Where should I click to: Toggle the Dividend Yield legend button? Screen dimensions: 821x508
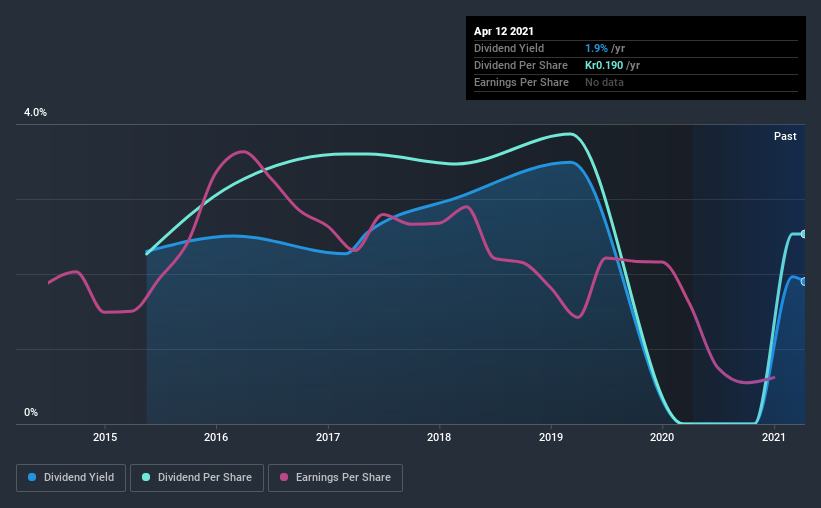tap(71, 478)
